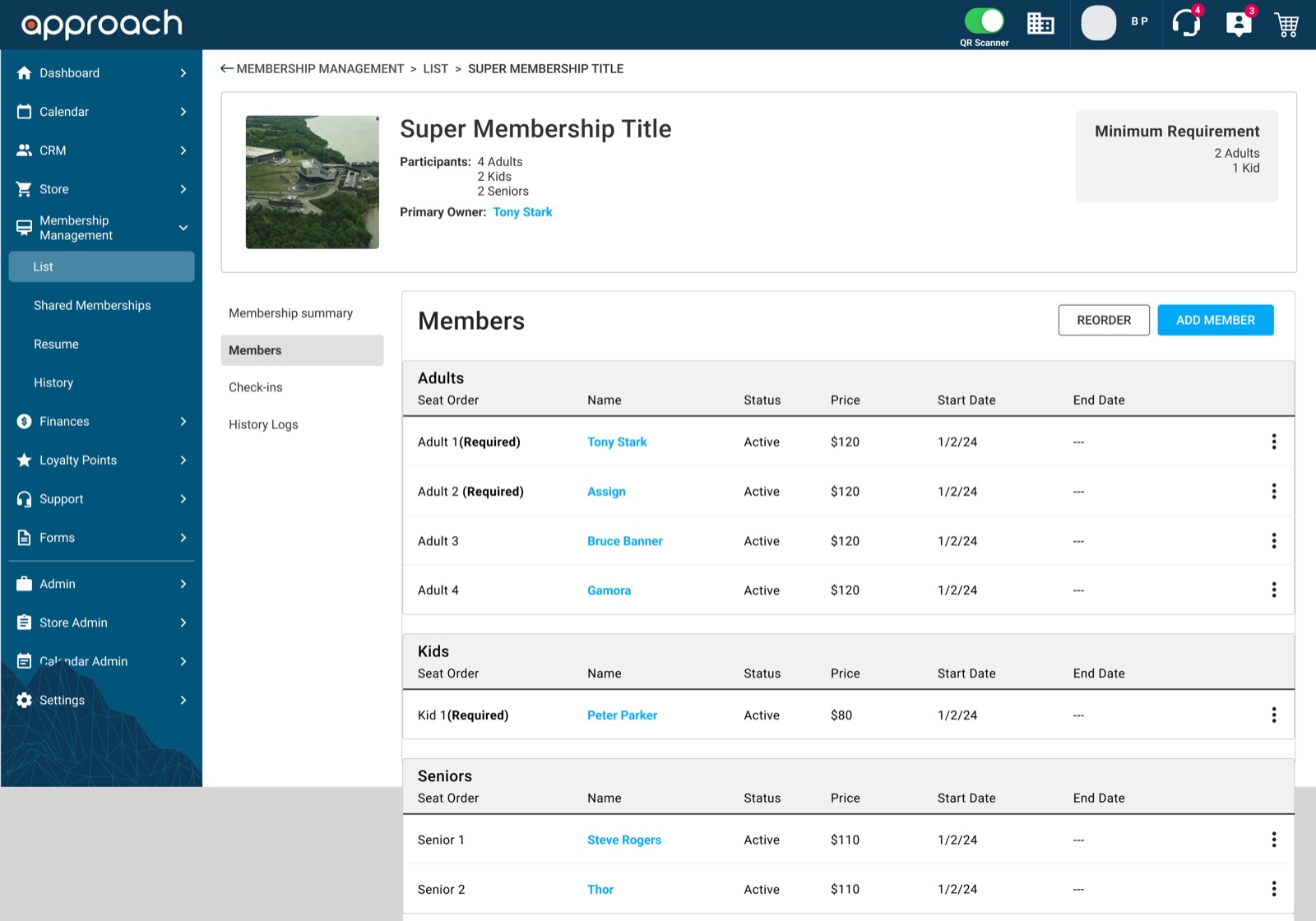Screen dimensions: 1316x921
Task: Click the Dashboard home icon
Action: point(25,72)
